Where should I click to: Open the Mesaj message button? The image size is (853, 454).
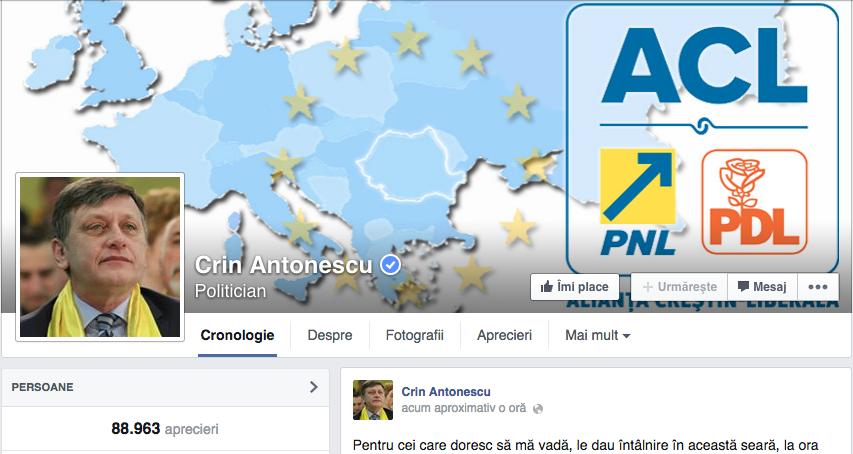click(x=762, y=287)
